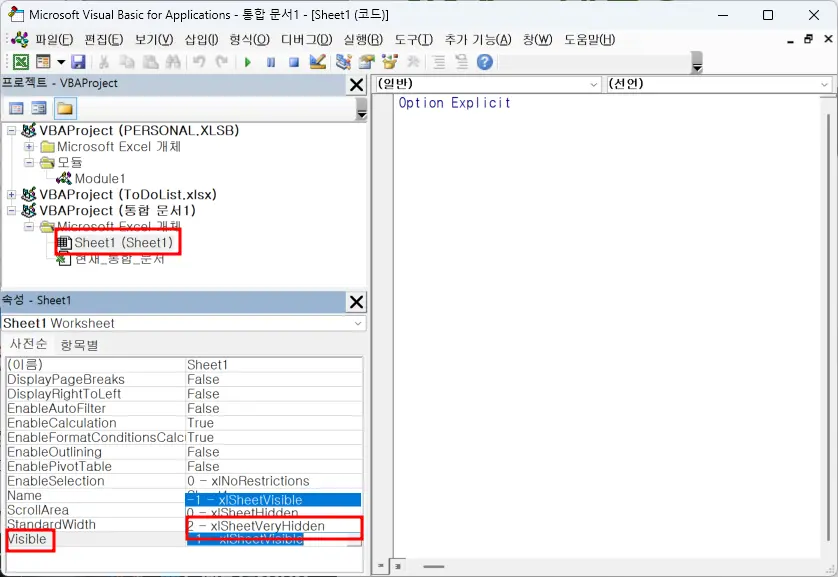Image resolution: width=838 pixels, height=577 pixels.
Task: Click the View Microsoft Excel toolbar icon
Action: coord(20,62)
